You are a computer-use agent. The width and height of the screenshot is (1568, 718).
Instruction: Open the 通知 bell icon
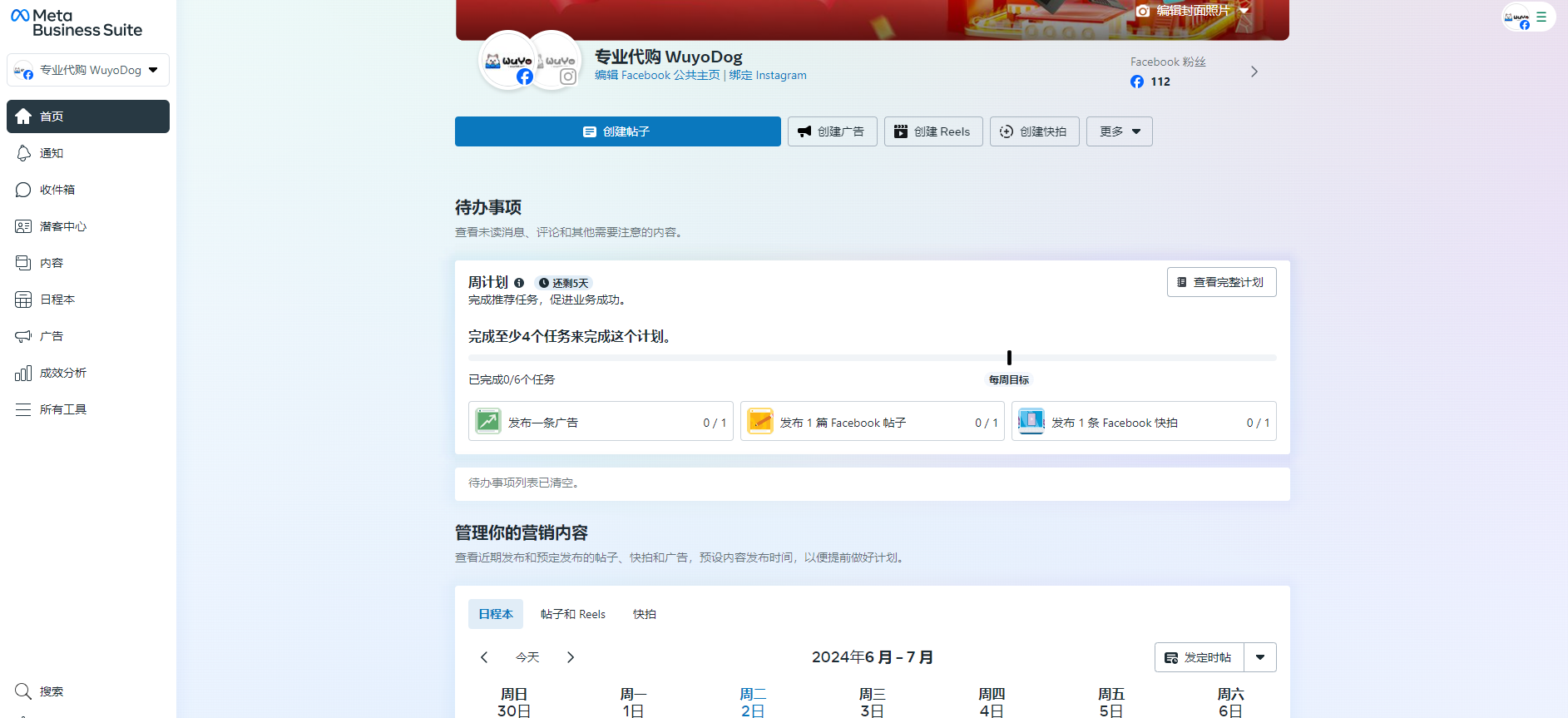coord(23,153)
